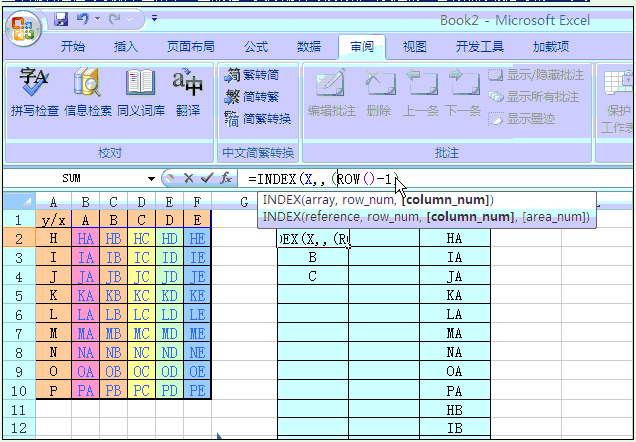Screen dimensions: 636x442
Task: Click the 中文简繁转换 group label
Action: 258,153
